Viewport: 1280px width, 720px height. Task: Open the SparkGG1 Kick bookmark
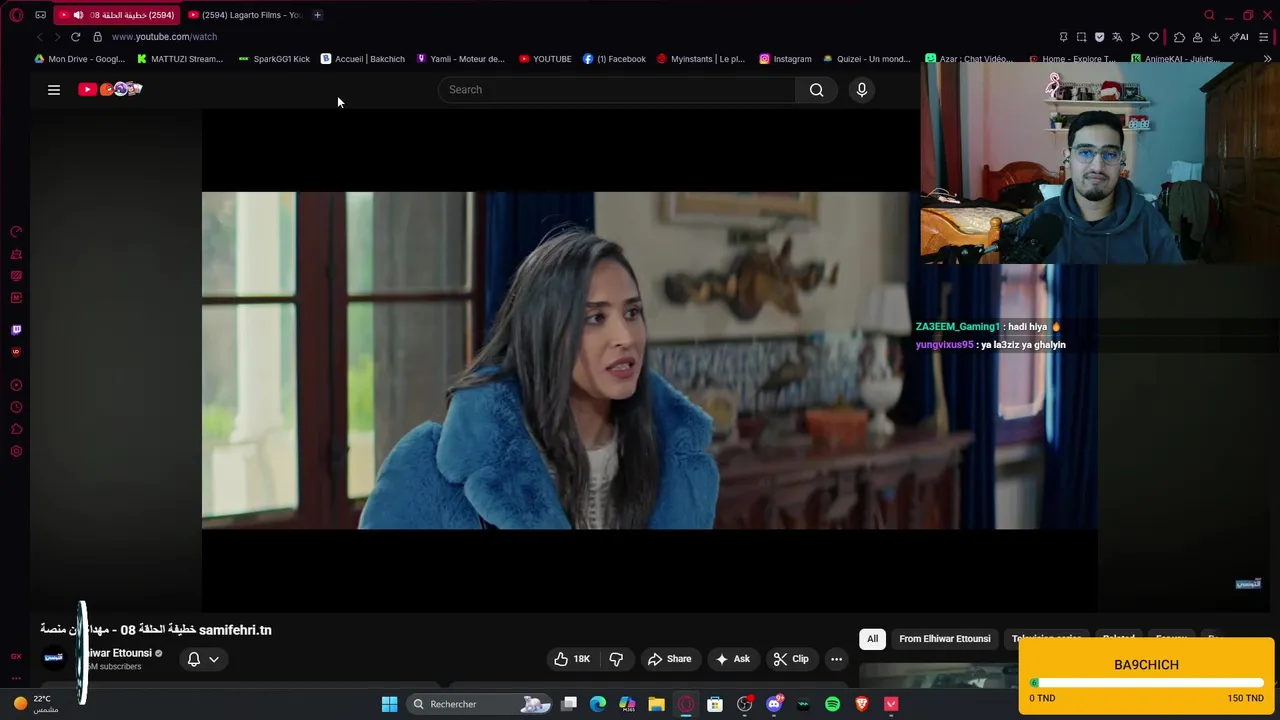274,59
